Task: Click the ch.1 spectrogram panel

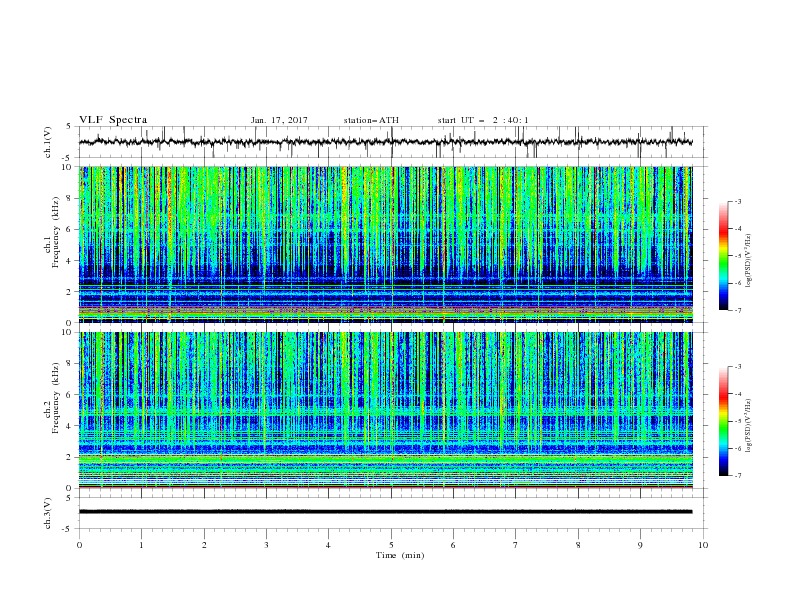Action: (x=386, y=244)
